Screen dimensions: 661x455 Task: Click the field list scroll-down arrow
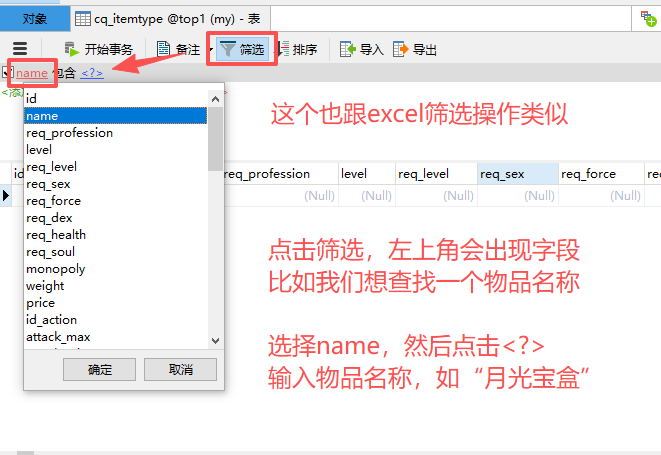(215, 340)
